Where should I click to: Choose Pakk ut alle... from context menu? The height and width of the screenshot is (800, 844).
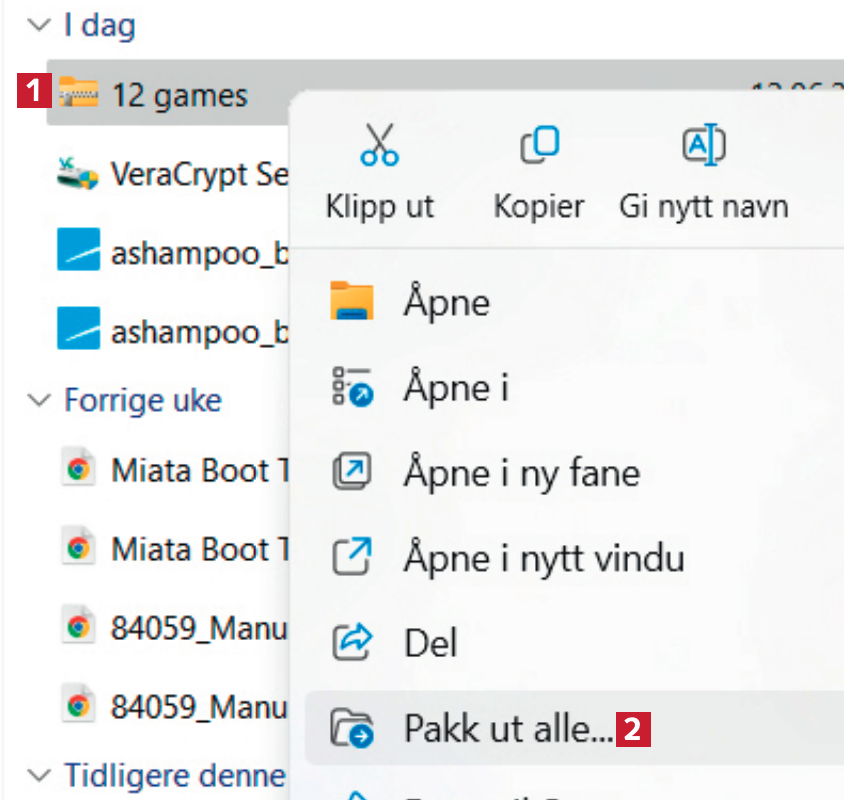coord(507,729)
